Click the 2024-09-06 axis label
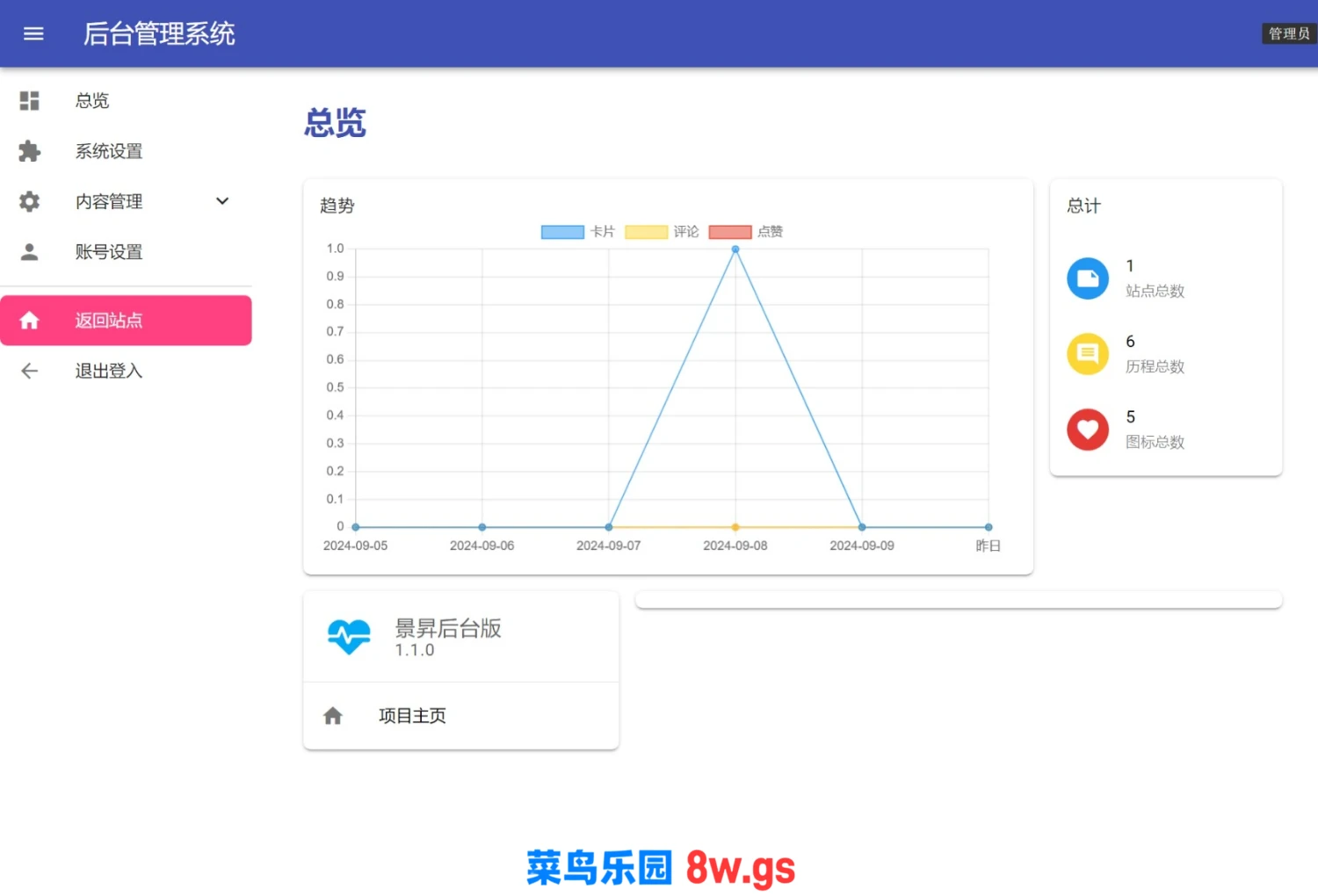 [482, 546]
